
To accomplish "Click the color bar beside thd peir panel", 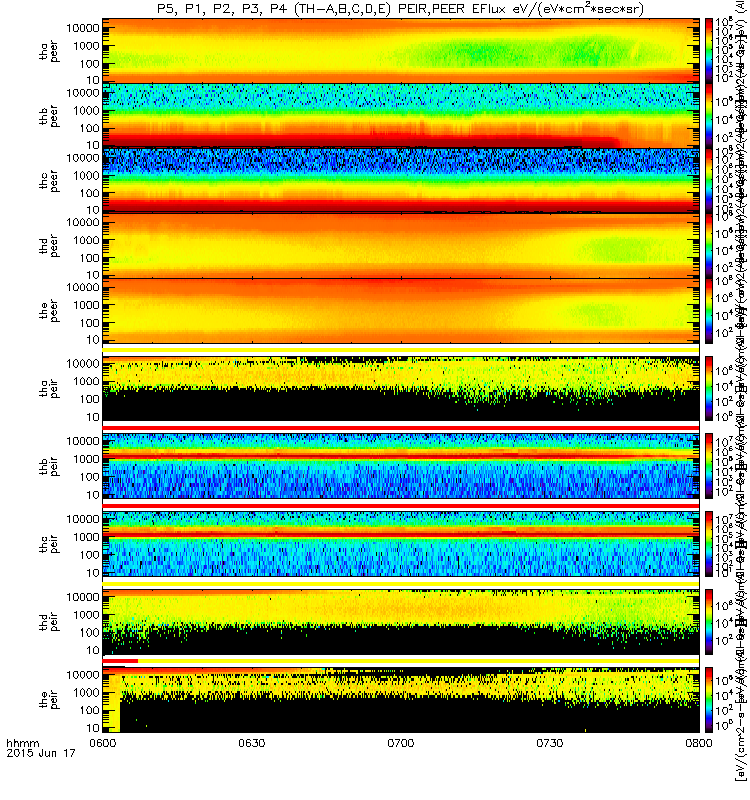I will 709,622.
